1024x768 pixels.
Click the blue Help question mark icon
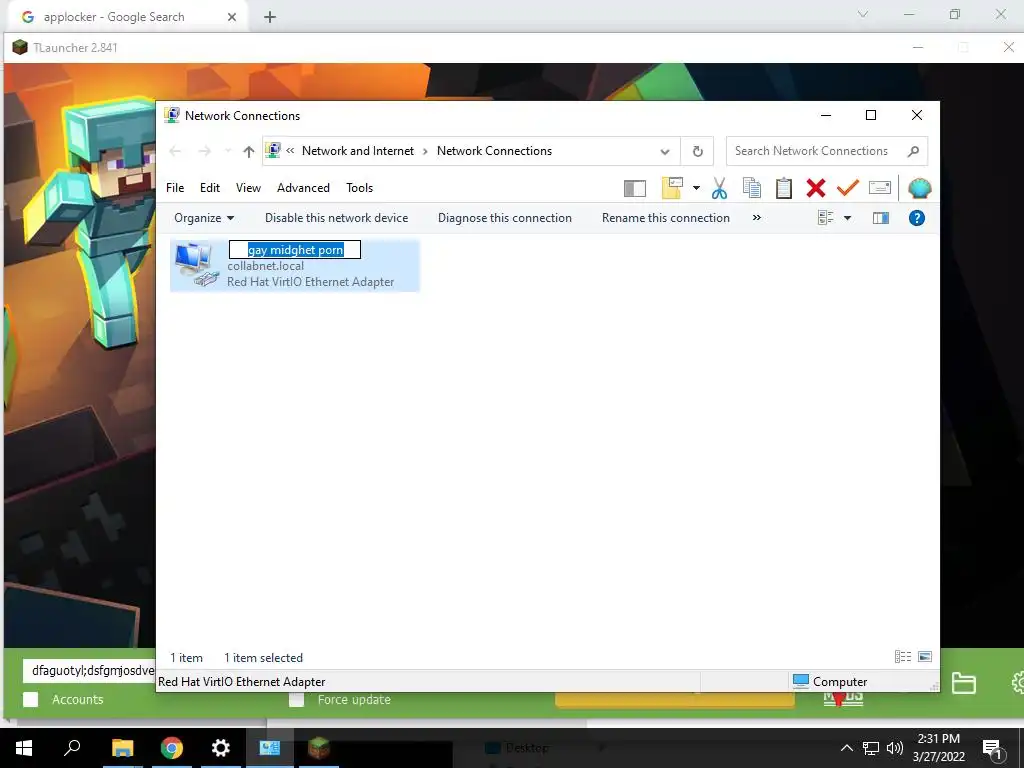[917, 218]
